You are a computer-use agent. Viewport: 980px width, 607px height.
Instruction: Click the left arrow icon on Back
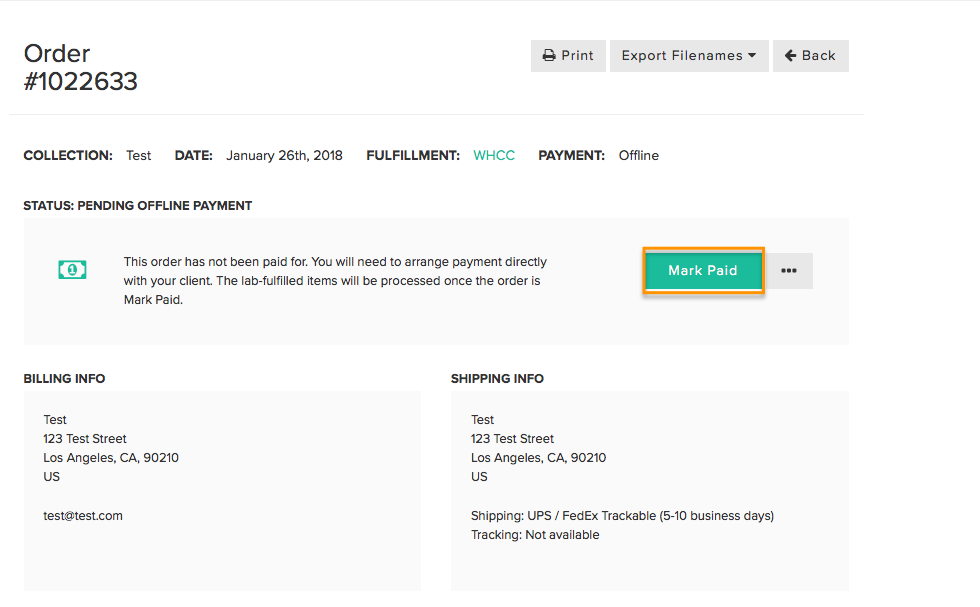[x=791, y=56]
